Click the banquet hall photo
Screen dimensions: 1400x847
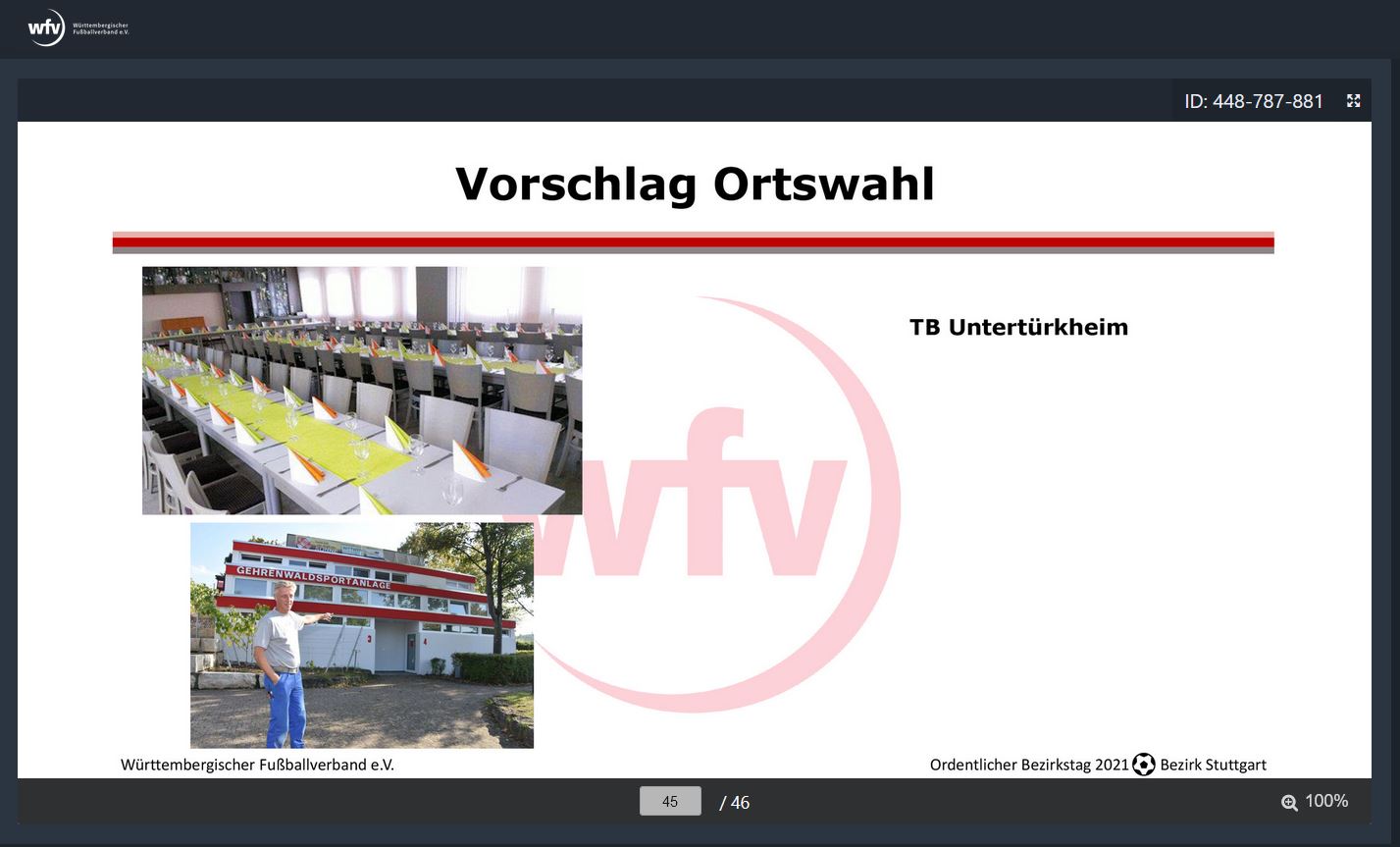(x=362, y=391)
